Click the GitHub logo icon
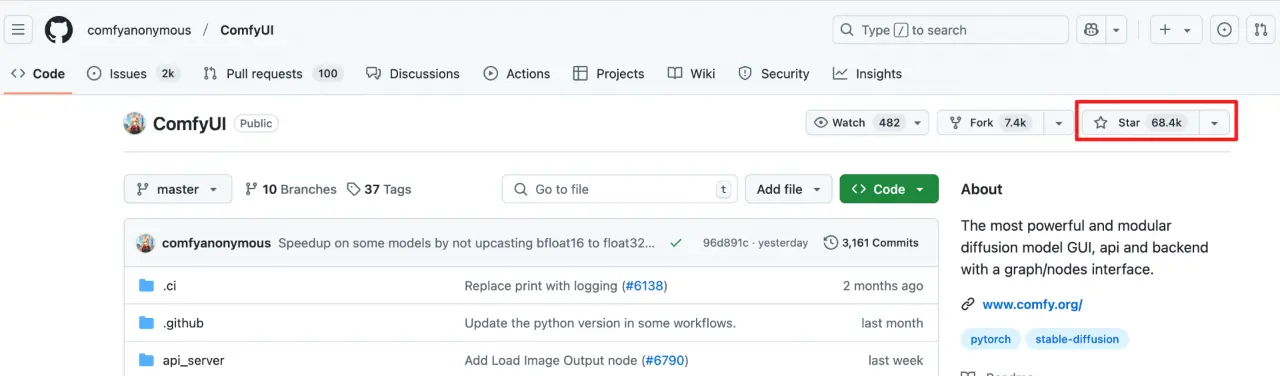The height and width of the screenshot is (376, 1280). coord(59,30)
